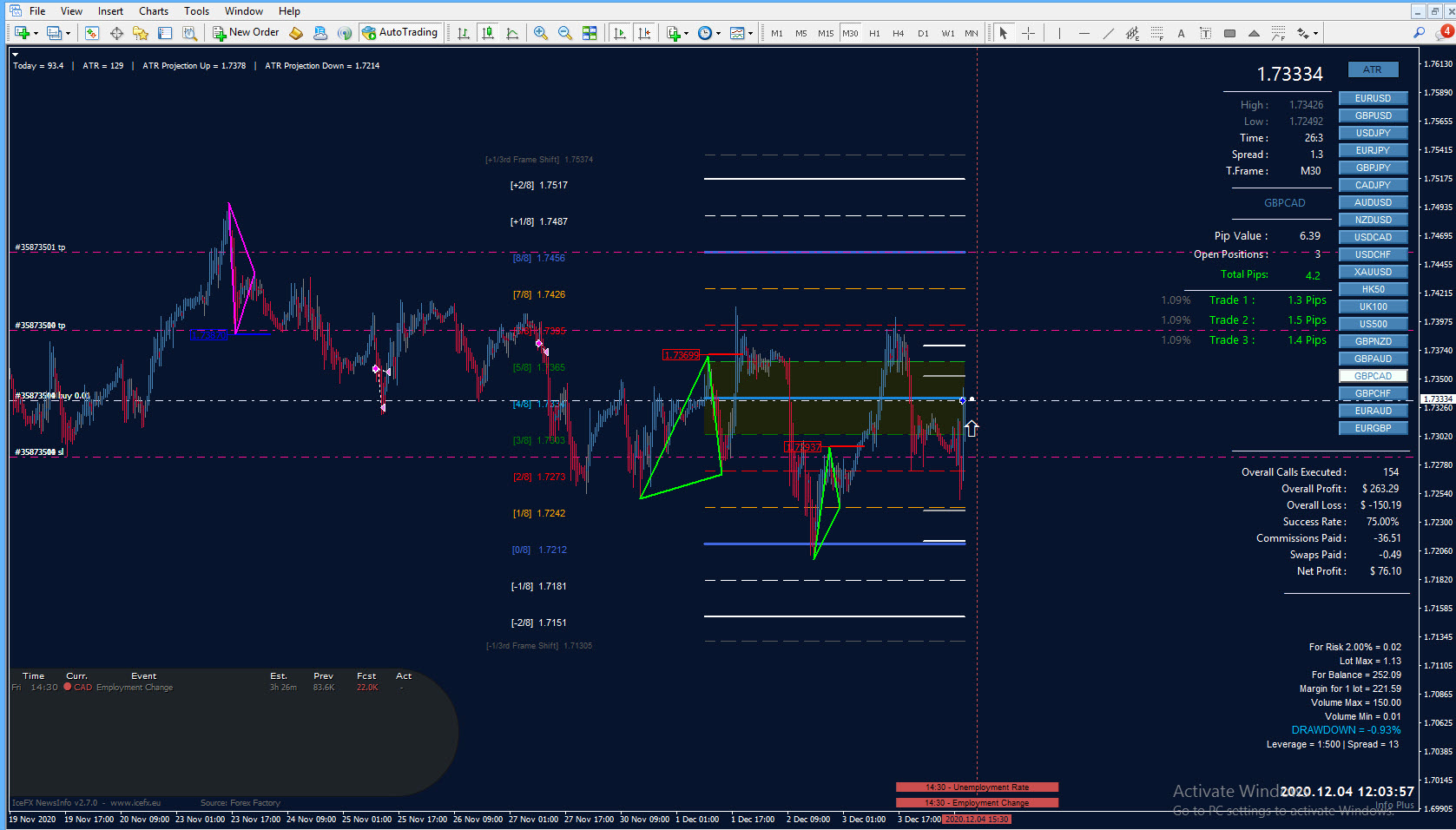This screenshot has height=830, width=1456.
Task: Click the yellow shaded zone on chart
Action: coord(833,398)
